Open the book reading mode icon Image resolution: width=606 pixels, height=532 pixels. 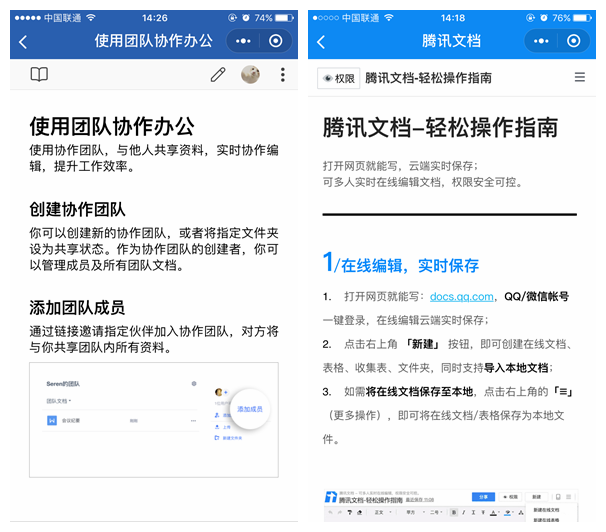(39, 75)
